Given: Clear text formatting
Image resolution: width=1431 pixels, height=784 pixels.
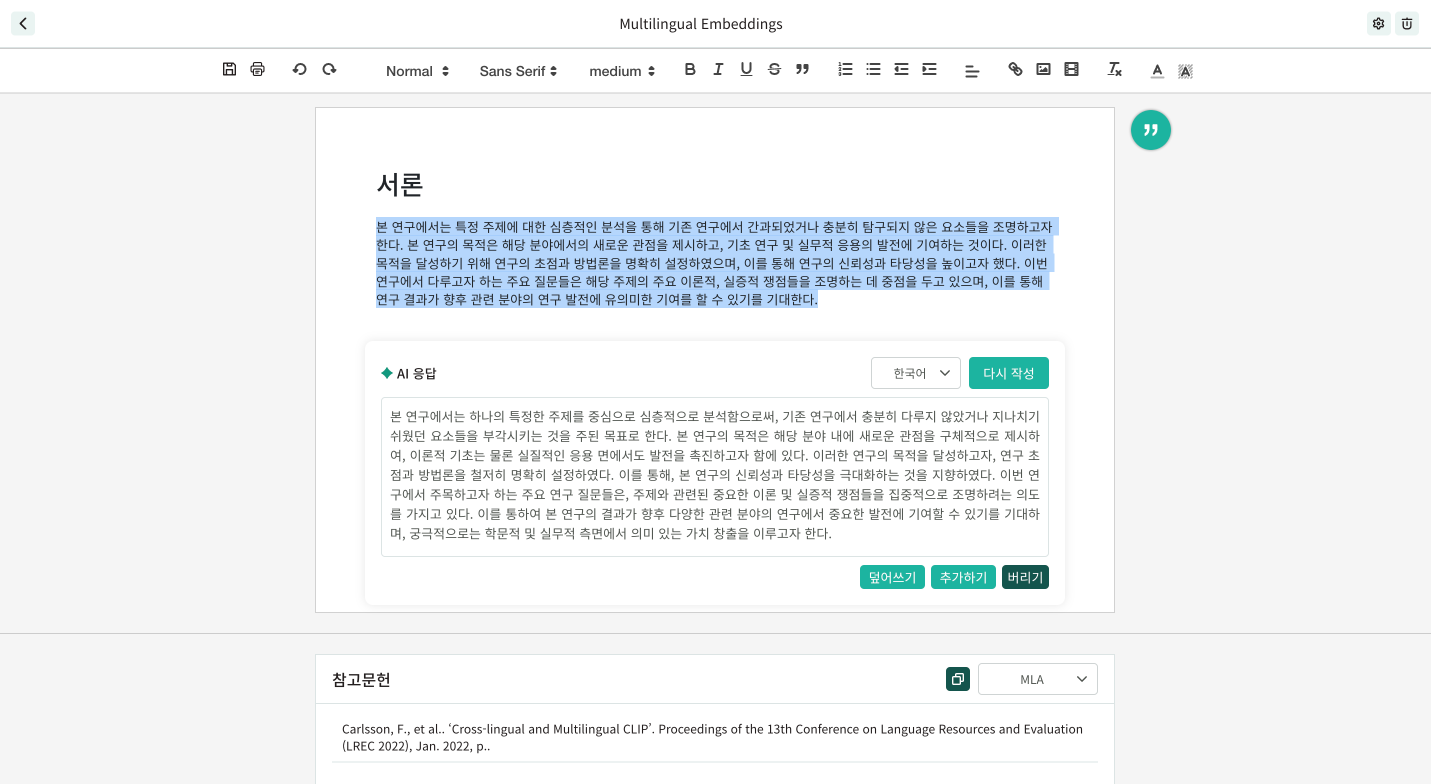Looking at the screenshot, I should 1114,69.
